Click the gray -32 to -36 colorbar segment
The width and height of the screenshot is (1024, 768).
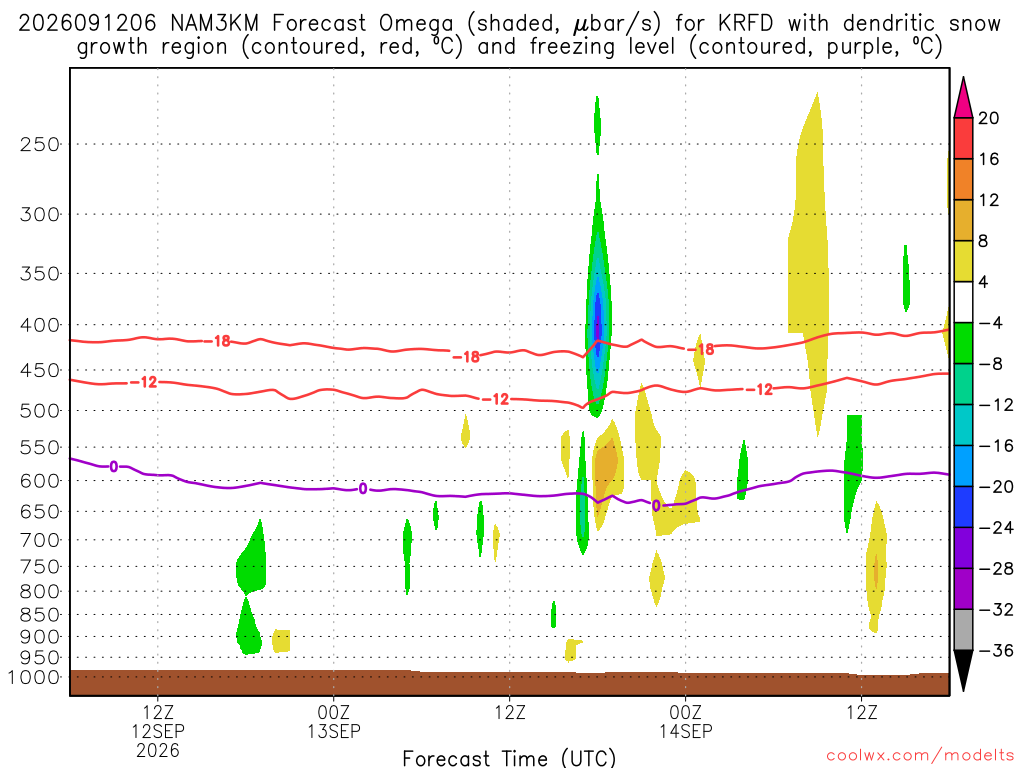tap(963, 630)
